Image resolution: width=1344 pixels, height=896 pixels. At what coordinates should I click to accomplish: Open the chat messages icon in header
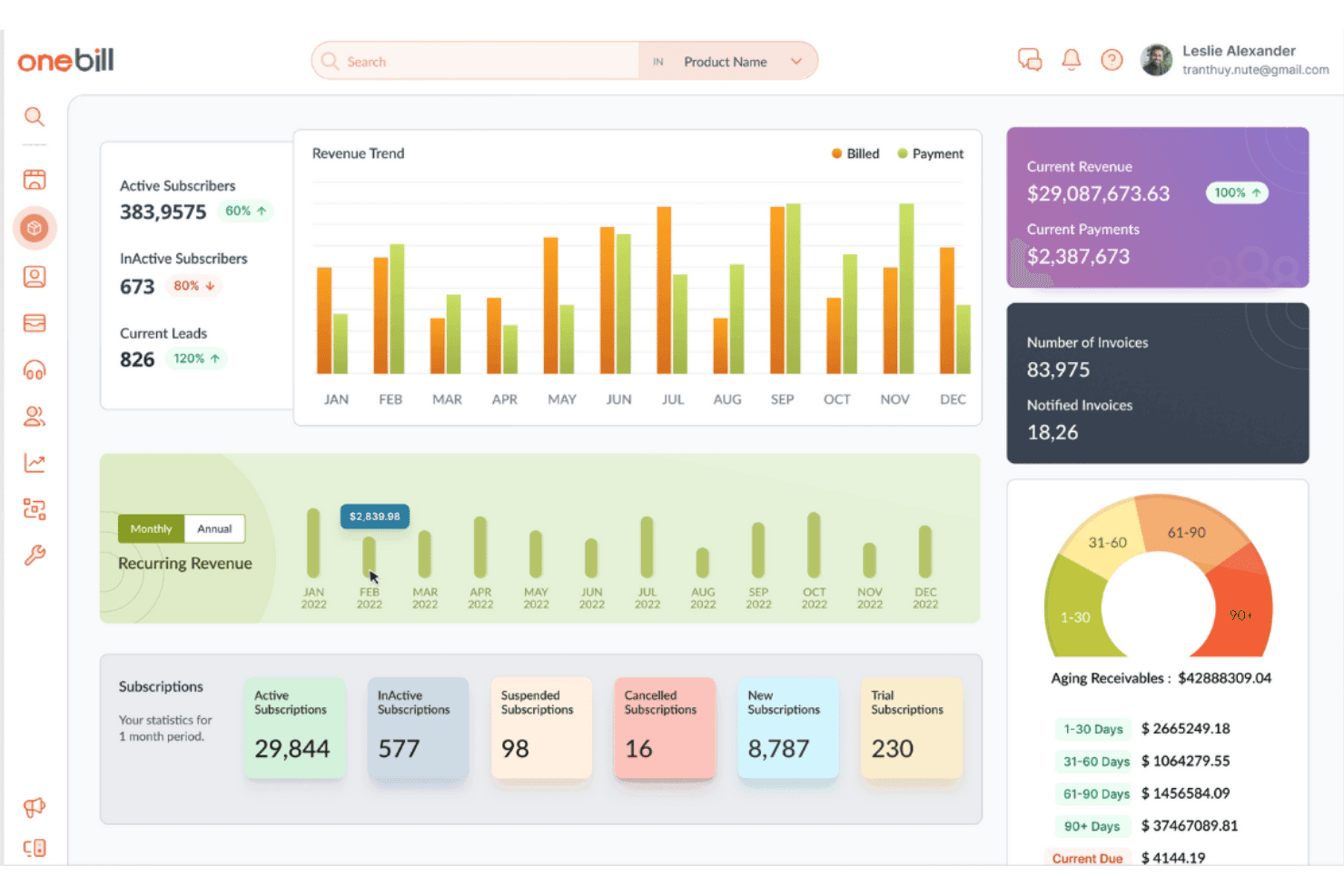pos(1030,60)
